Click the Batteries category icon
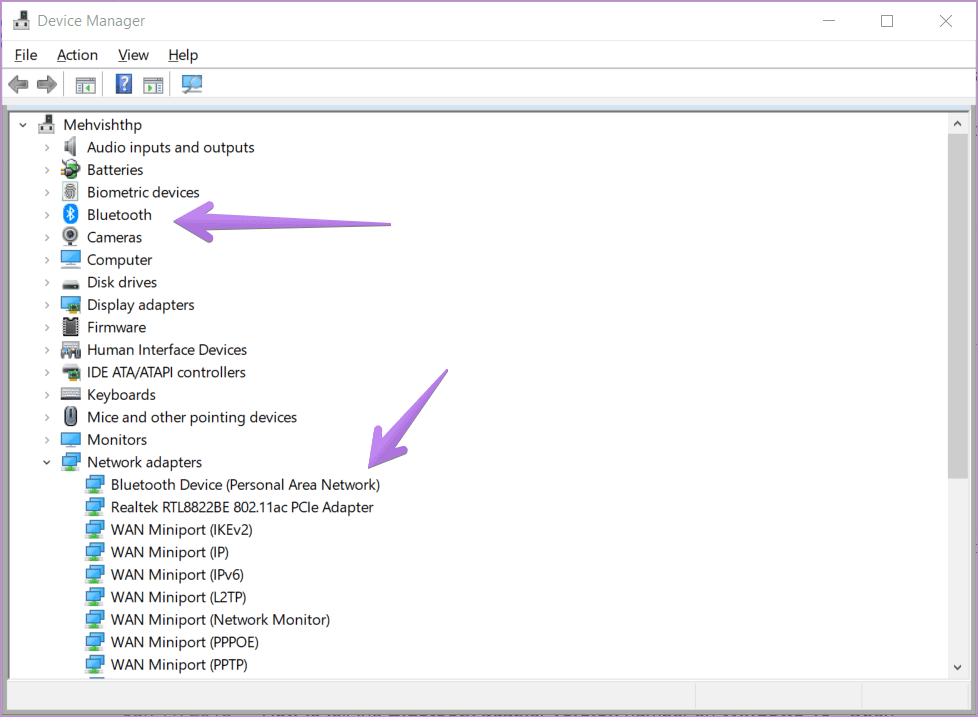978x717 pixels. tap(70, 169)
